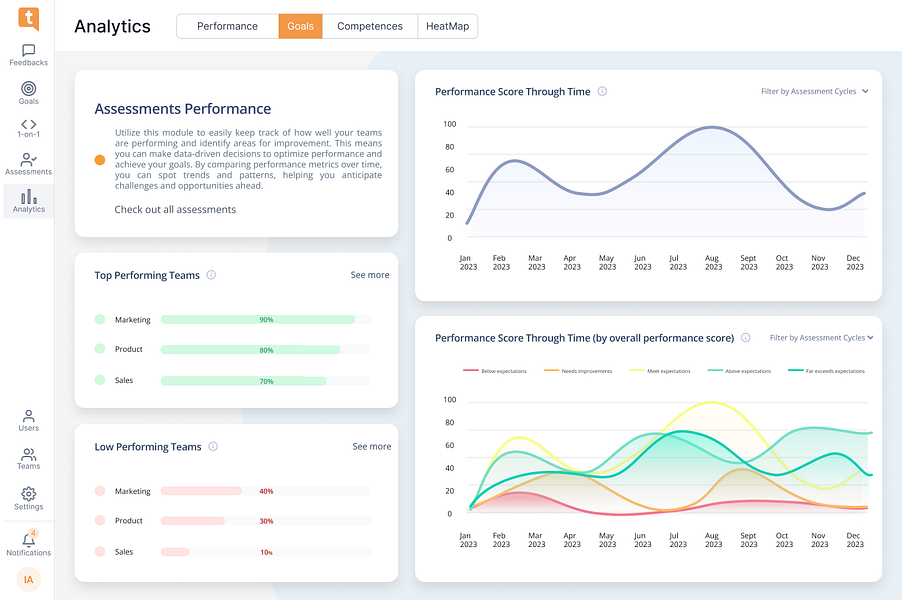Click the Marketing 90% progress bar
The width and height of the screenshot is (902, 600).
click(266, 319)
